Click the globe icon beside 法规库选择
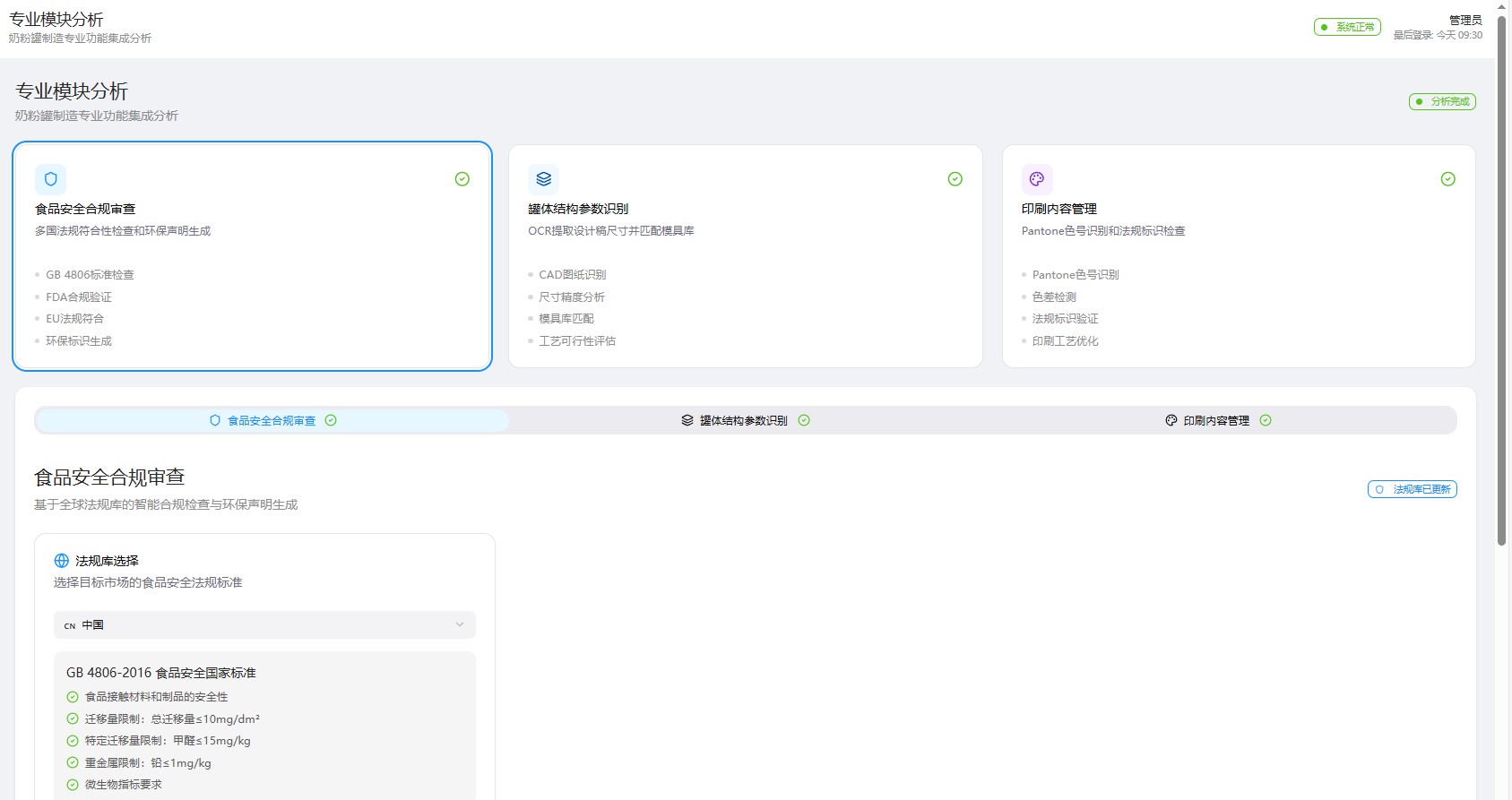This screenshot has height=800, width=1512. [62, 561]
